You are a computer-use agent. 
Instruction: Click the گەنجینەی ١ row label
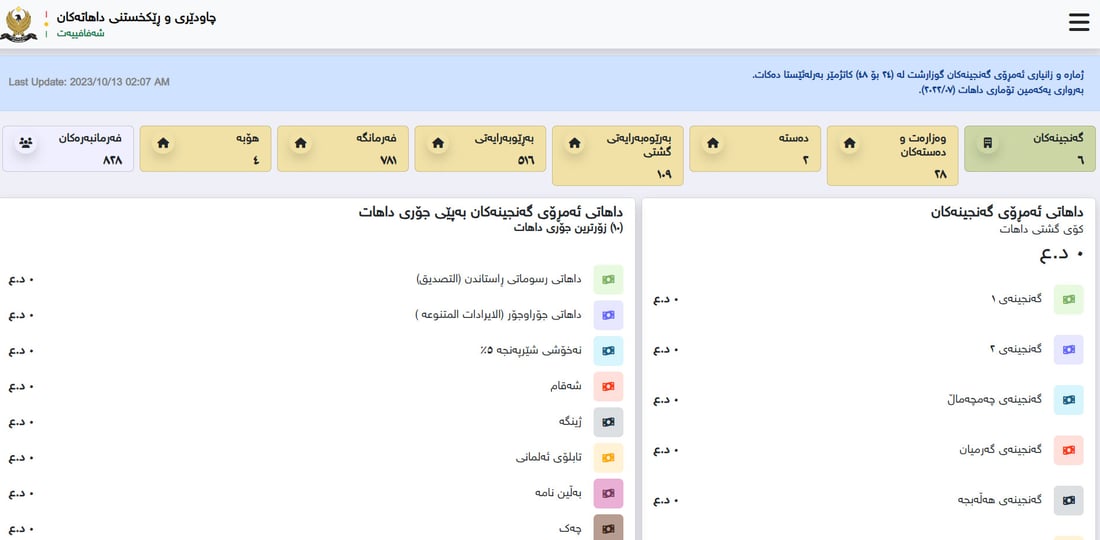[x=1015, y=299]
